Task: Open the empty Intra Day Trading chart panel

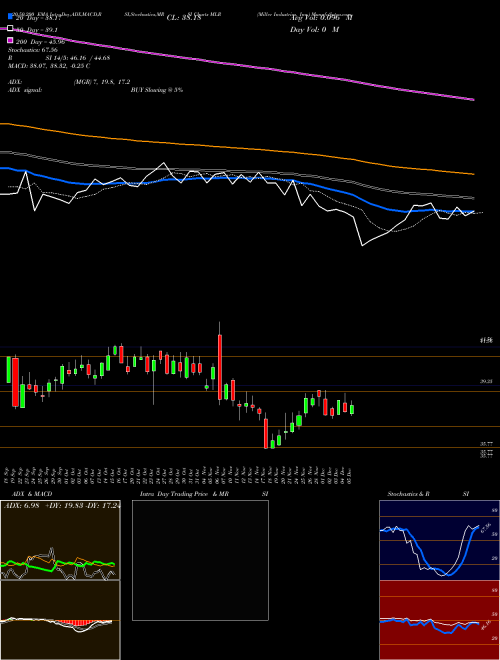Action: tap(200, 560)
